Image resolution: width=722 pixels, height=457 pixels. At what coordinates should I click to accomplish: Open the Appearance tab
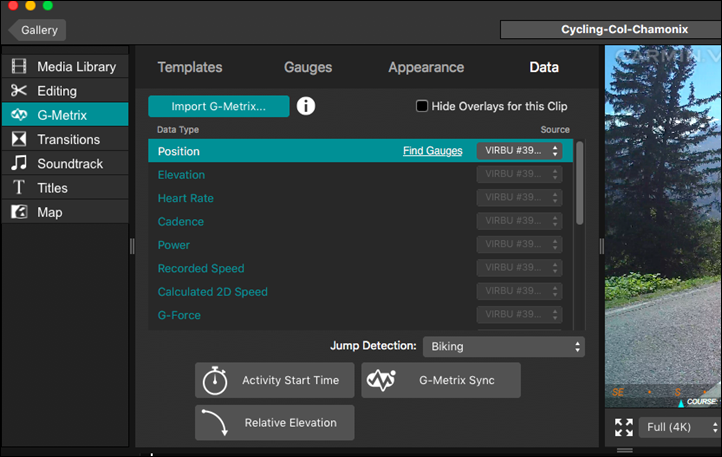coord(426,67)
